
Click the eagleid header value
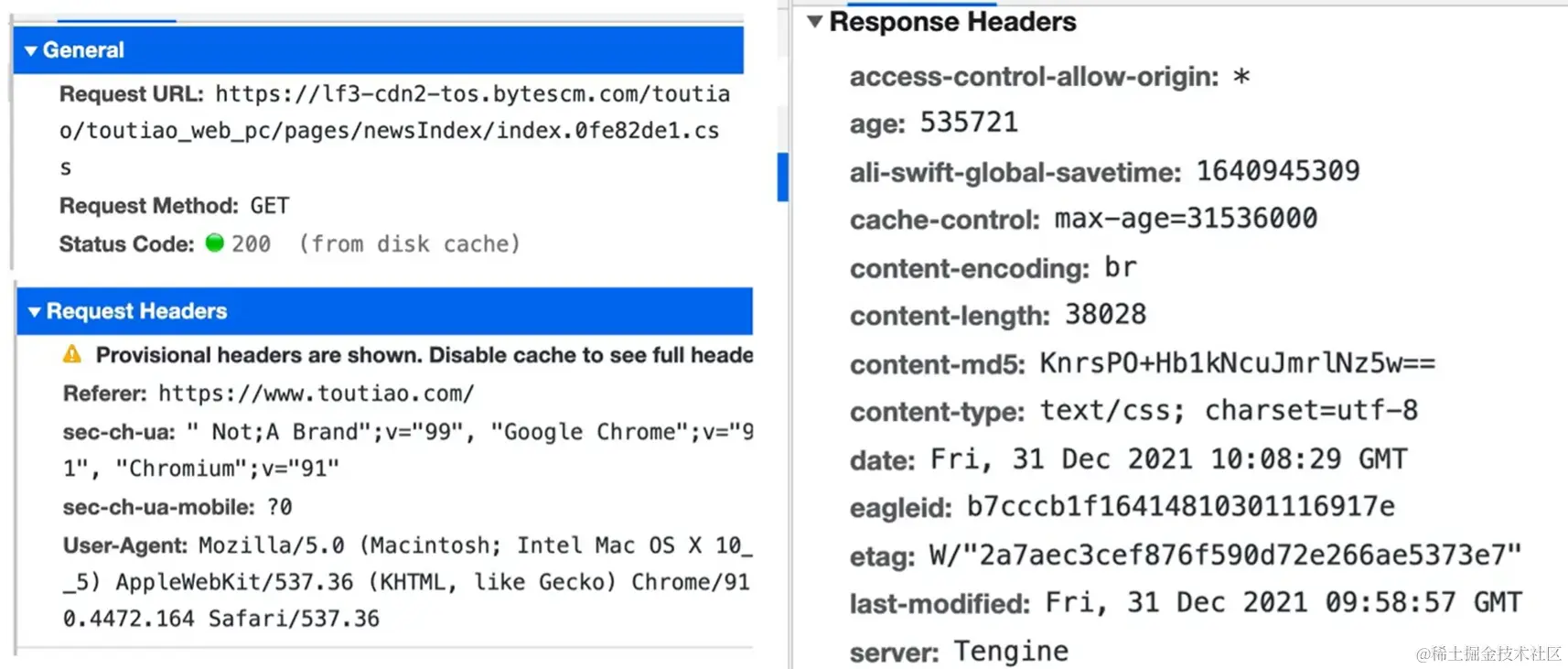[x=1181, y=506]
